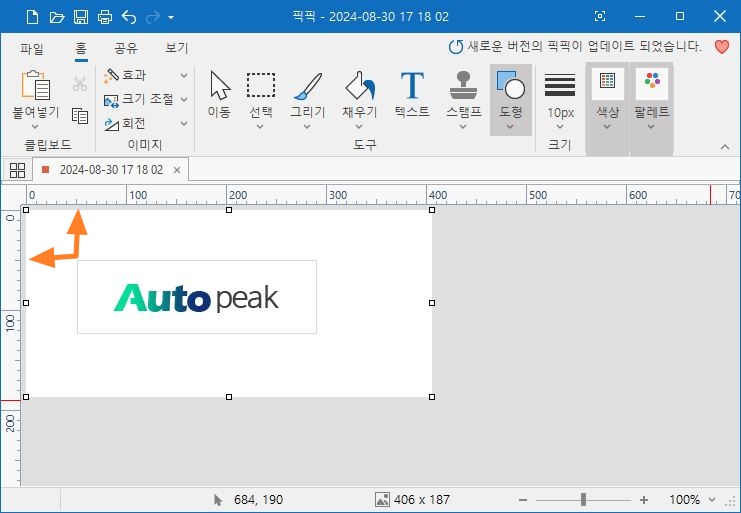Open the tab grid overview icon
This screenshot has height=513, width=741.
pyautogui.click(x=17, y=170)
